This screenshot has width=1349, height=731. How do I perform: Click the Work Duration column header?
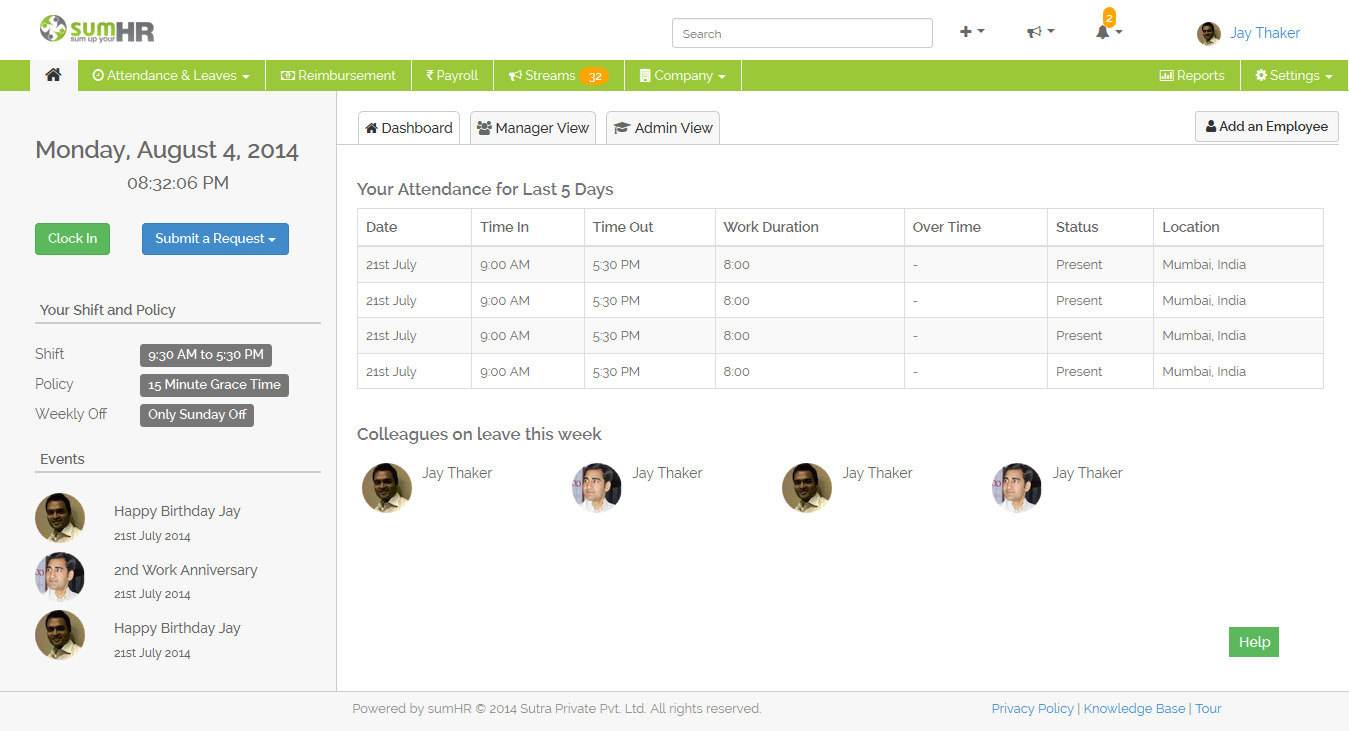[x=810, y=227]
